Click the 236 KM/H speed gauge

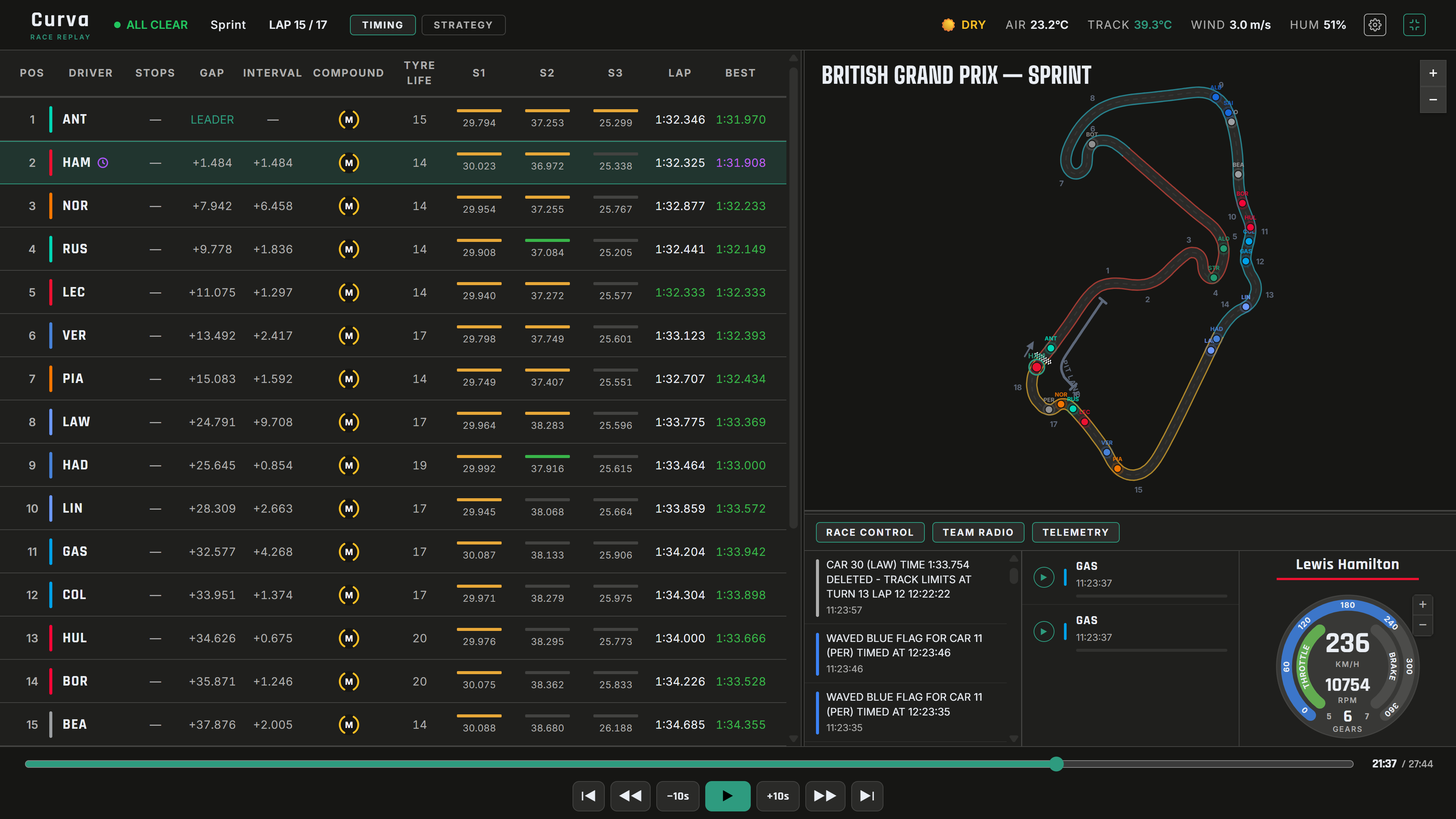1347,667
